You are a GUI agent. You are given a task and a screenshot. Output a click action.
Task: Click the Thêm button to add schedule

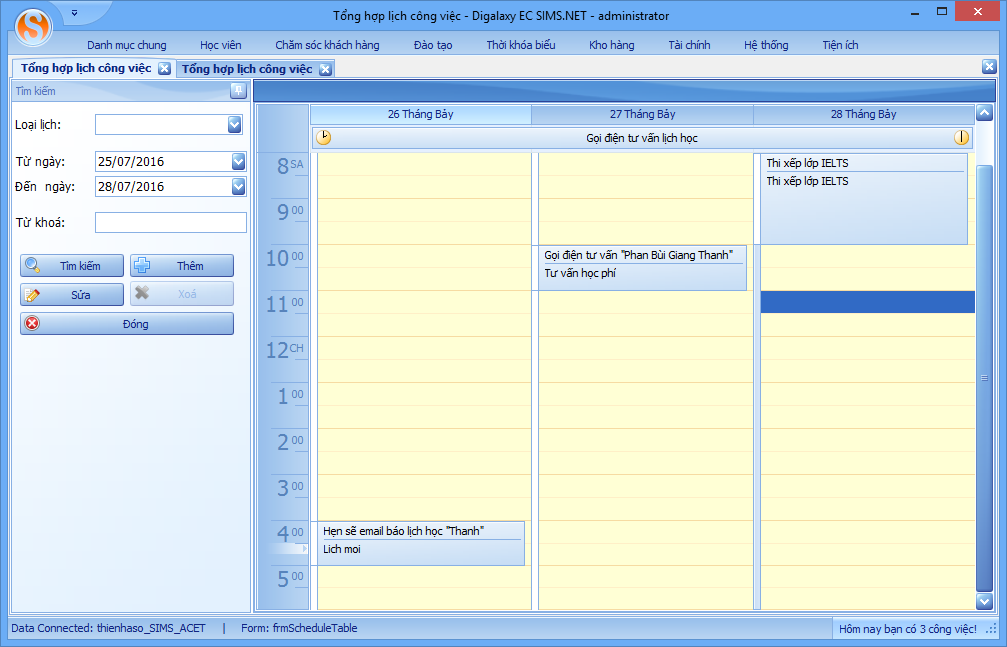coord(182,266)
